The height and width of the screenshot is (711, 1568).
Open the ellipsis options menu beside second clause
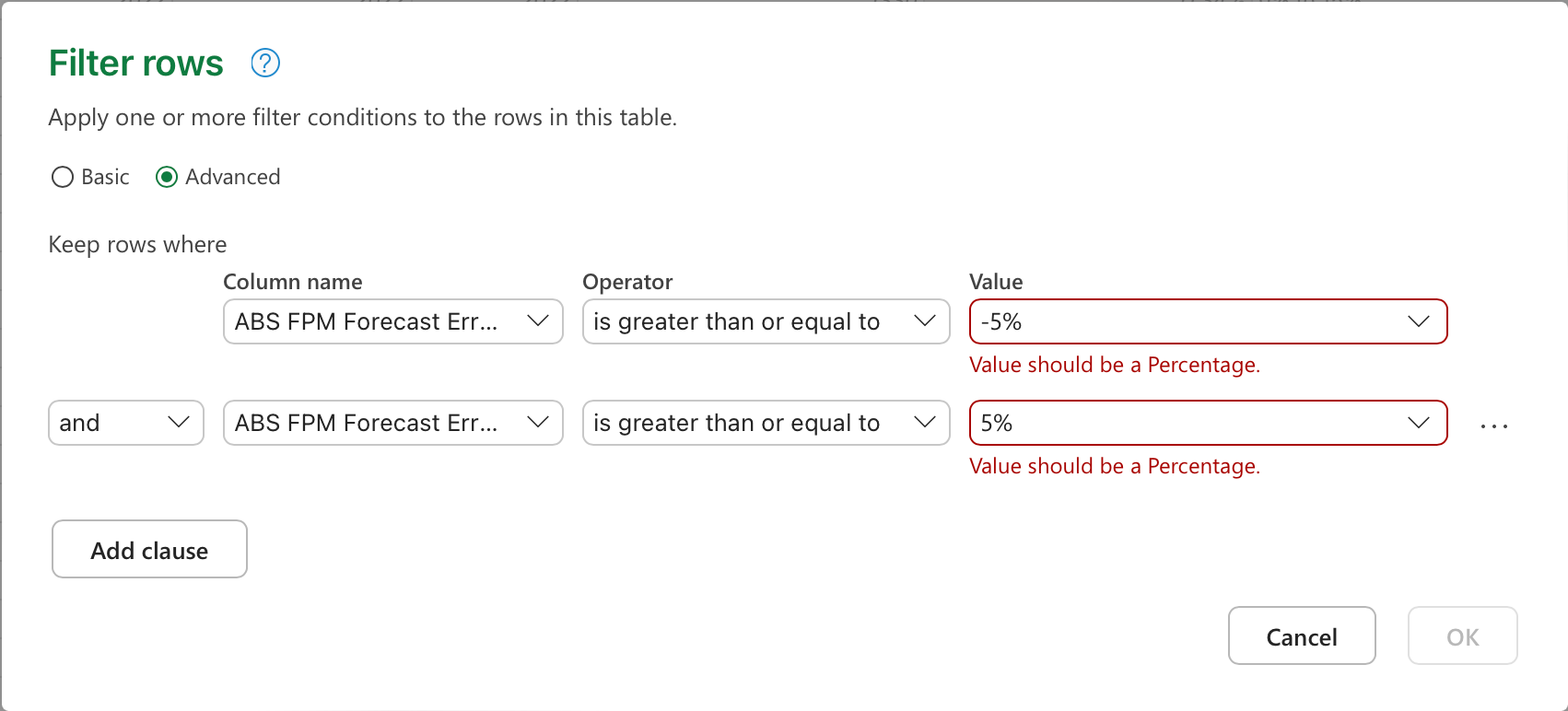1494,425
